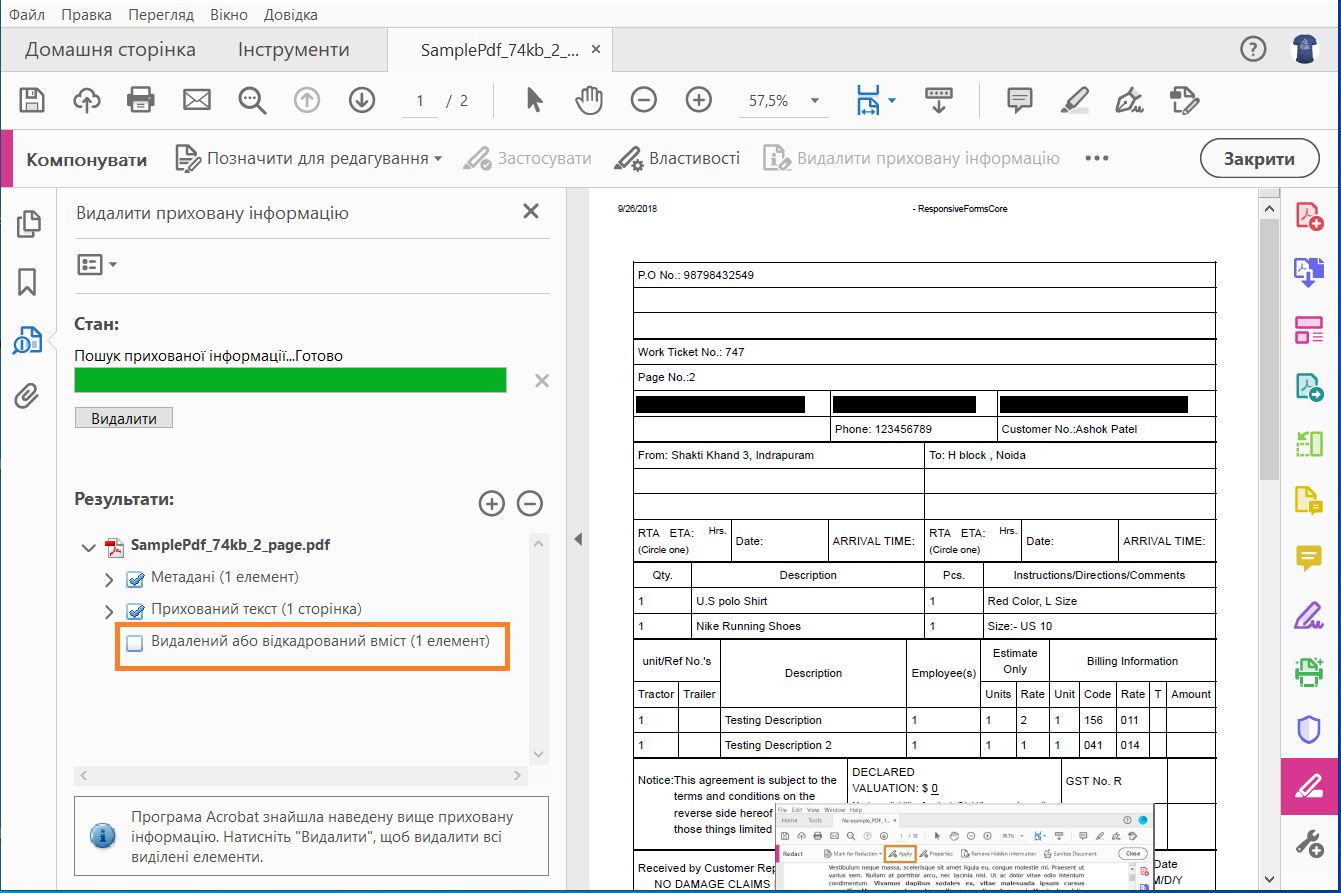Open the Create PDF tool in right pane
The image size is (1341, 893).
point(1309,216)
